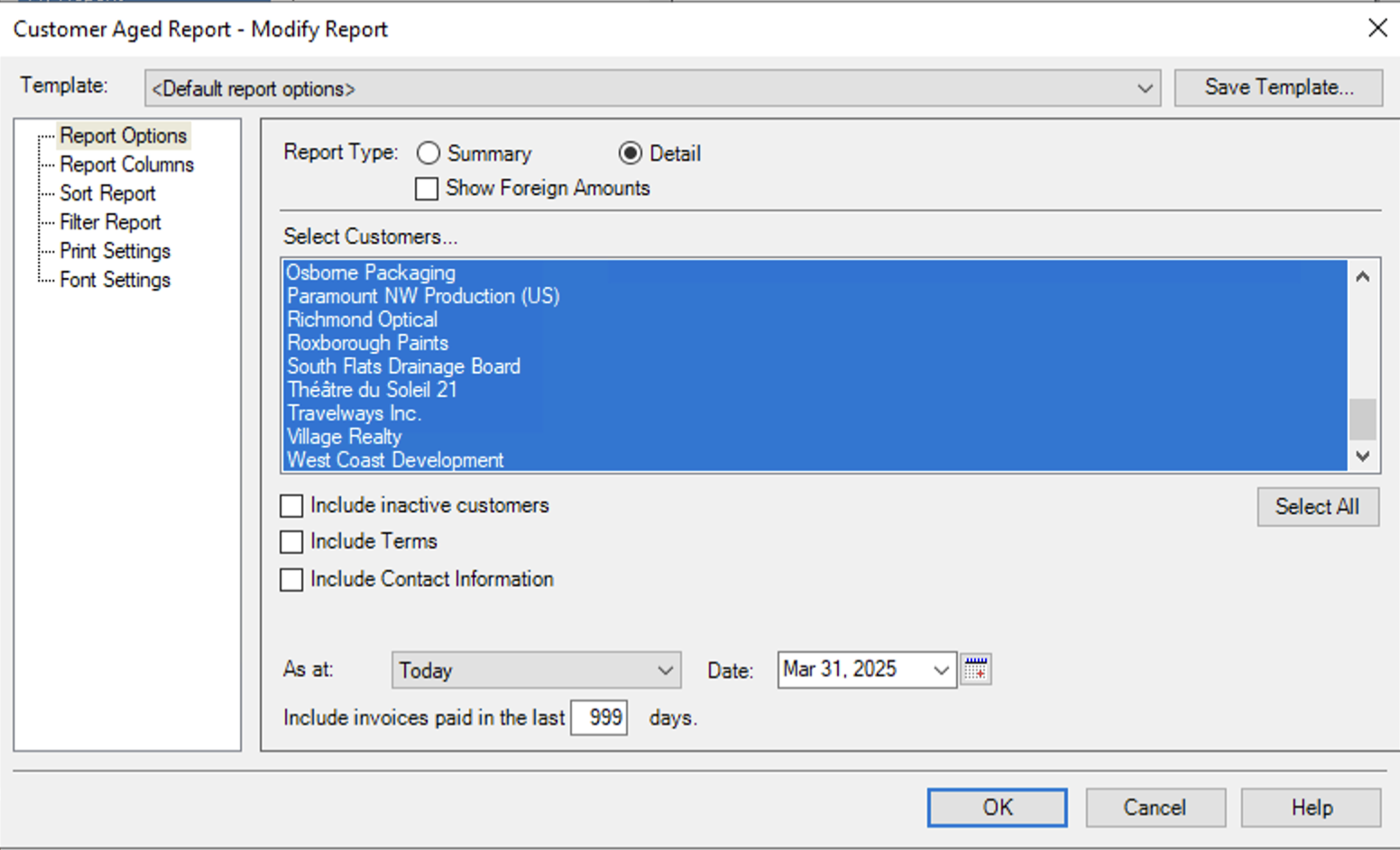Click the Save Template button

[1278, 88]
